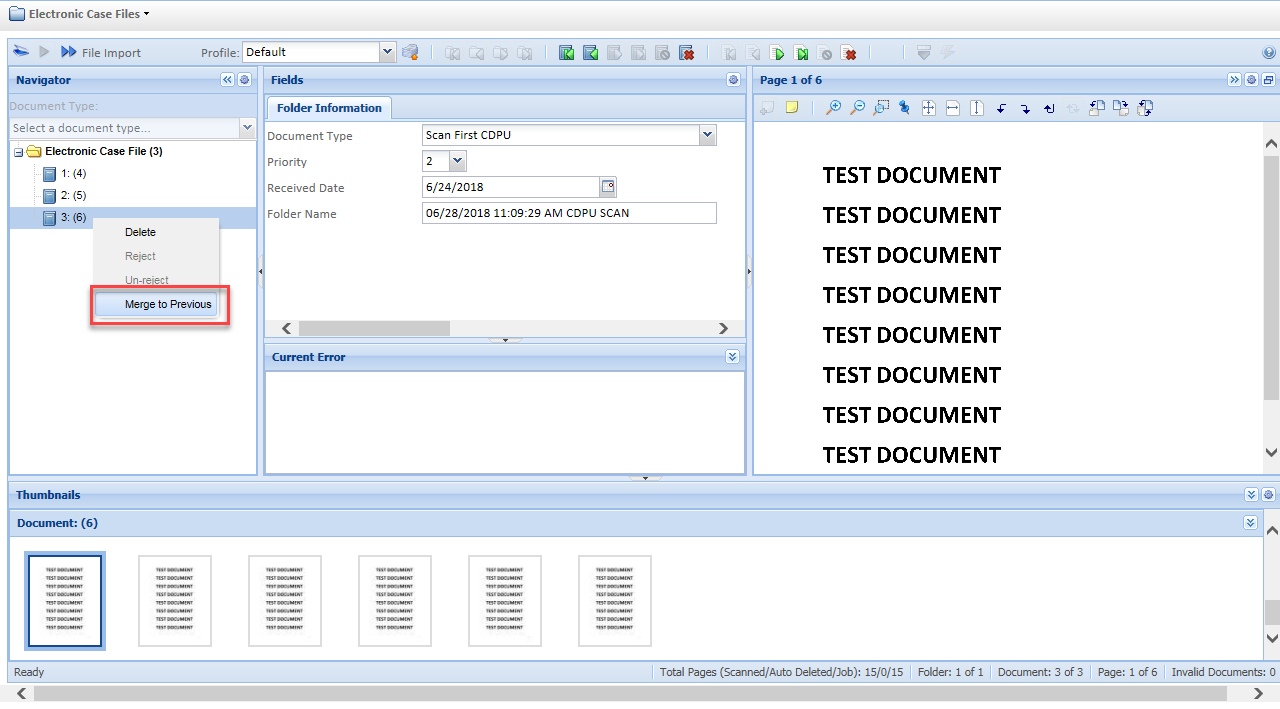Select the zoom to region tool
This screenshot has width=1280, height=709.
click(x=881, y=108)
